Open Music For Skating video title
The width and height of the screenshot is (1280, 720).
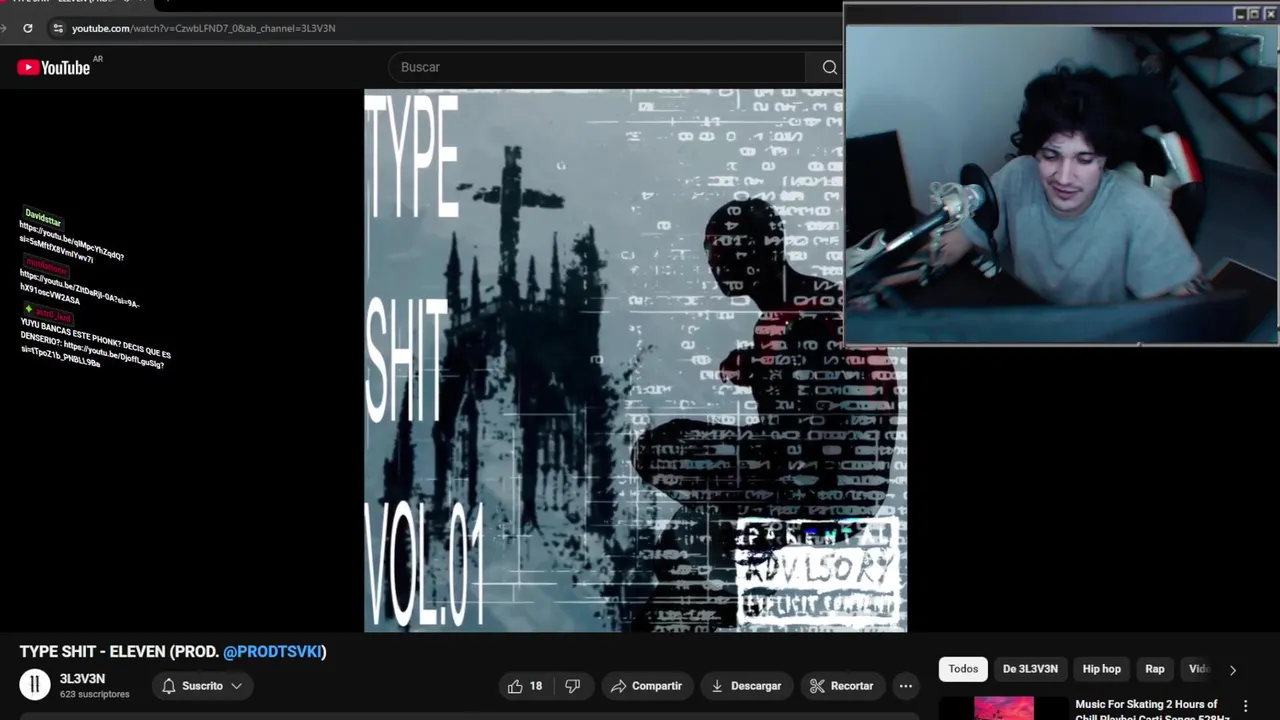point(1150,710)
